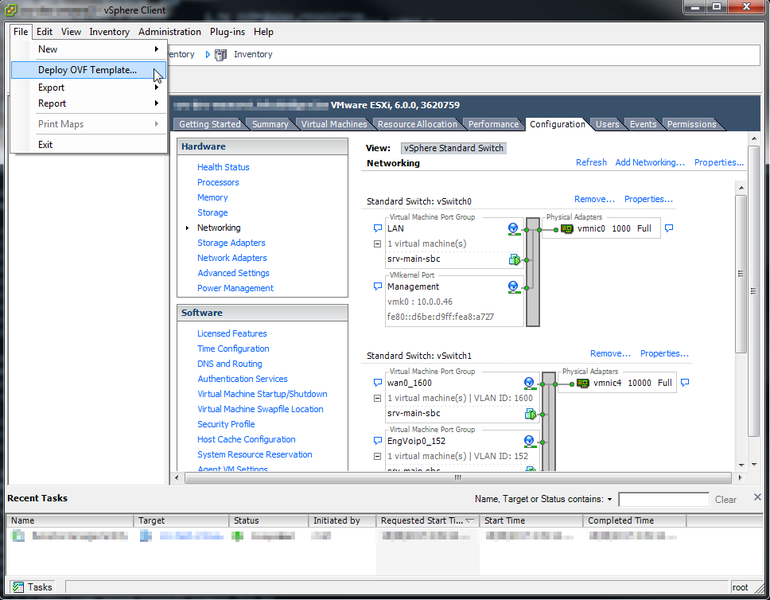Open the Plug-ins menu
Viewport: 770px width, 600px height.
(227, 32)
